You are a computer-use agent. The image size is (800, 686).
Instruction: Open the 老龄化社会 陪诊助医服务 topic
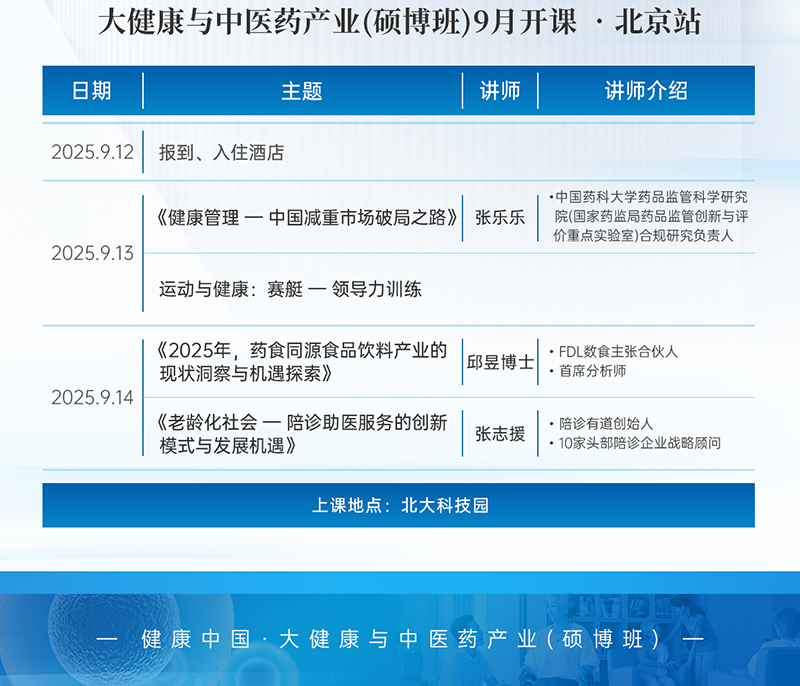coord(302,433)
